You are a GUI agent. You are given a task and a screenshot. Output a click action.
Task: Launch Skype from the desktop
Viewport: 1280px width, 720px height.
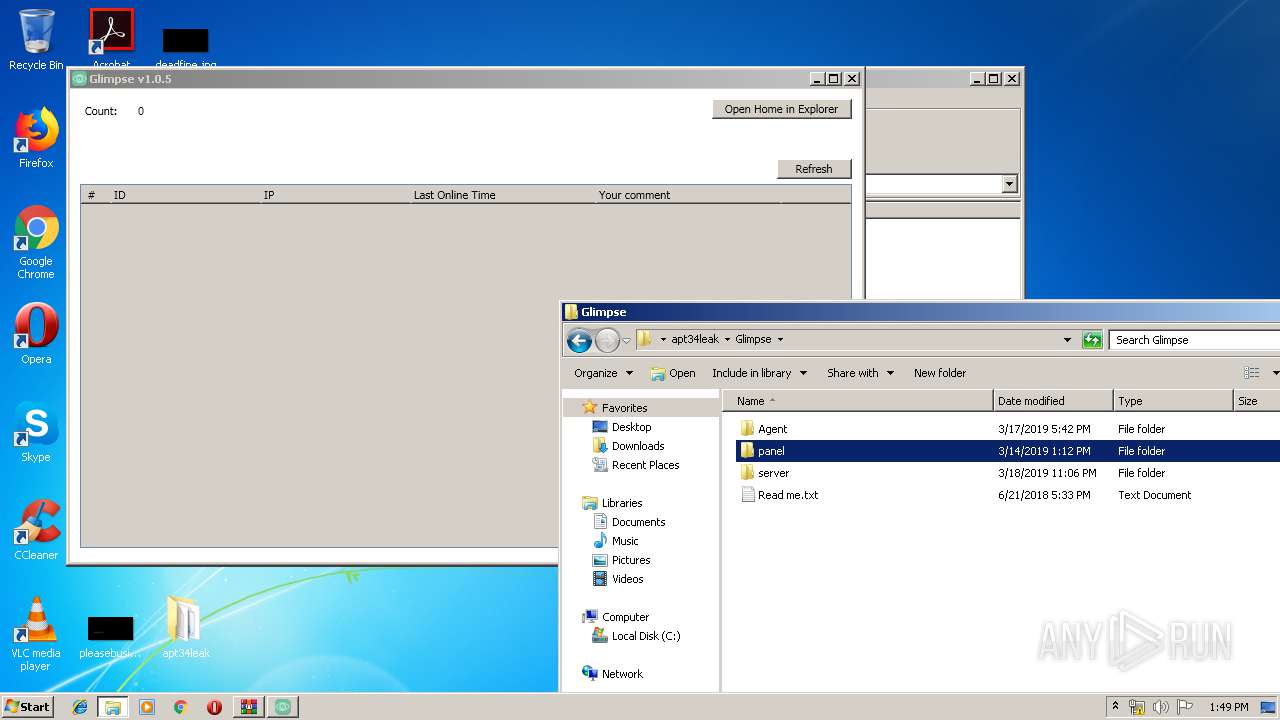(36, 432)
